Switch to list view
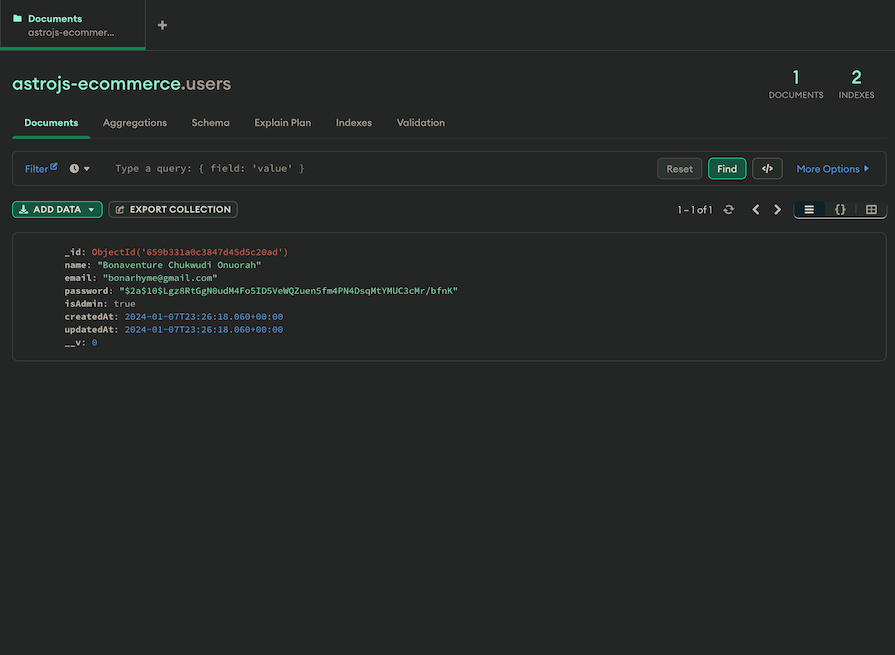The height and width of the screenshot is (655, 895). pos(809,209)
